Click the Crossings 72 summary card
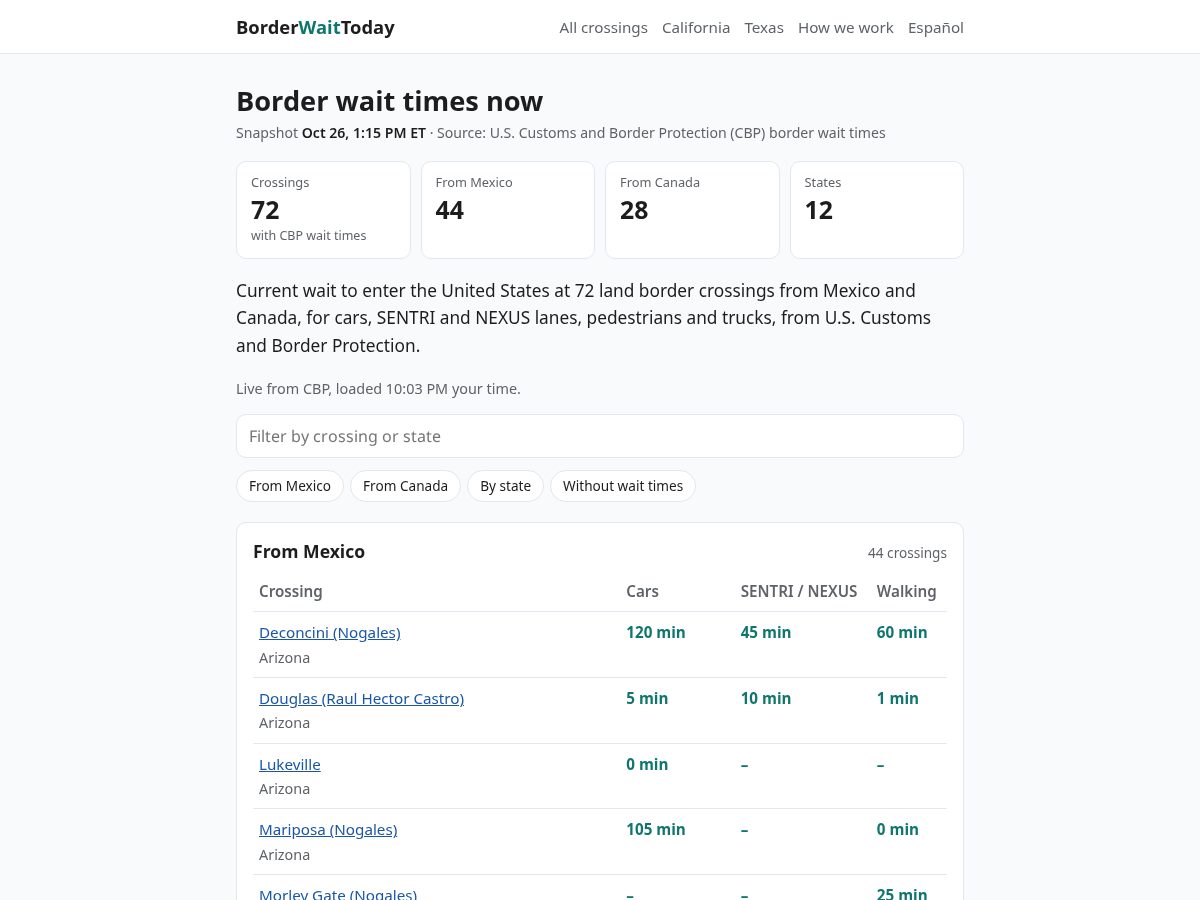This screenshot has width=1200, height=900. (323, 210)
